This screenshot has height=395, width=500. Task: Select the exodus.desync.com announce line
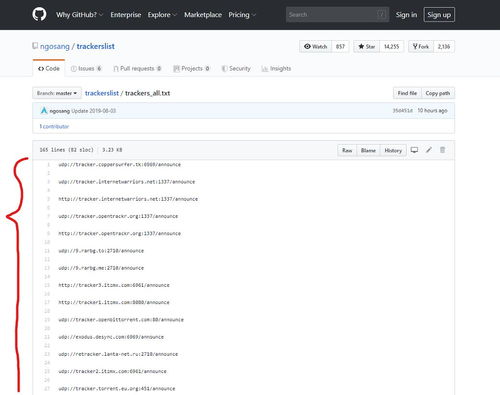click(x=111, y=337)
